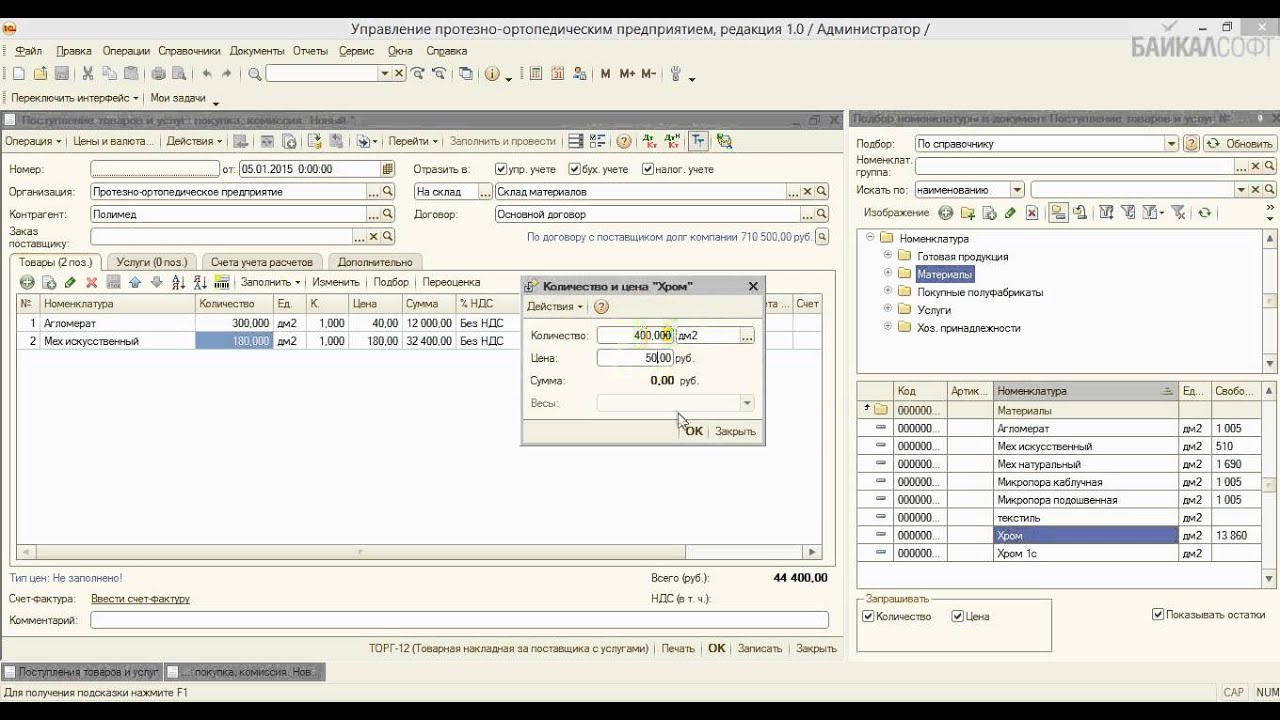
Task: Click the Ввести счет-фактуру link
Action: pyautogui.click(x=140, y=599)
